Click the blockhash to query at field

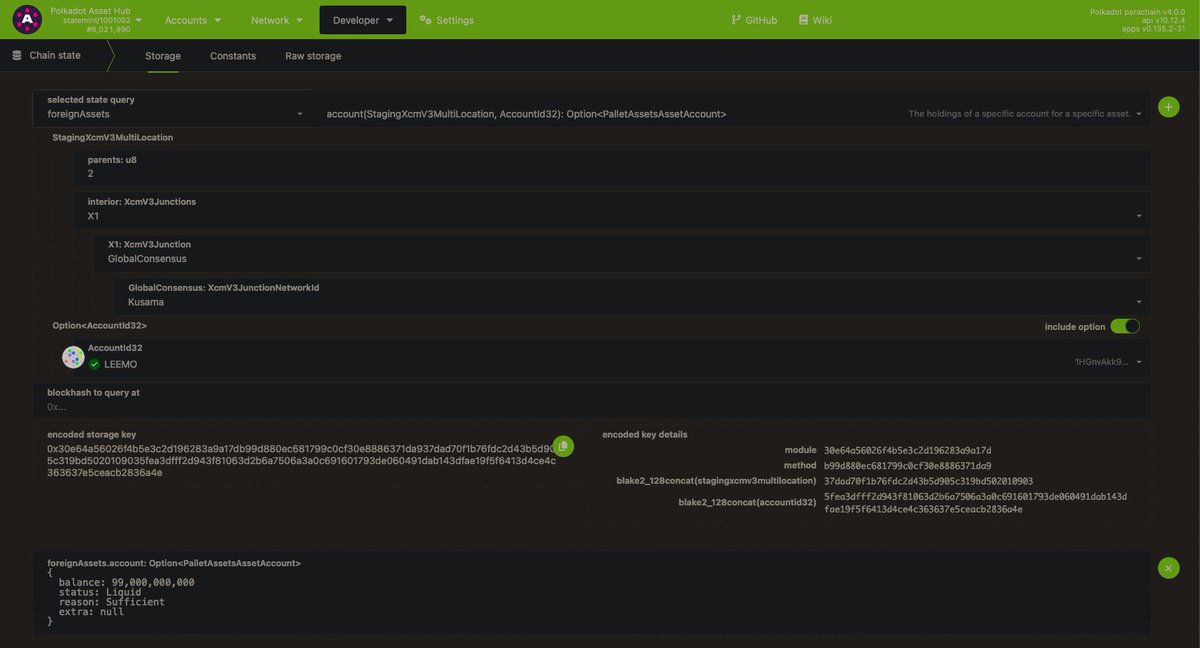591,400
